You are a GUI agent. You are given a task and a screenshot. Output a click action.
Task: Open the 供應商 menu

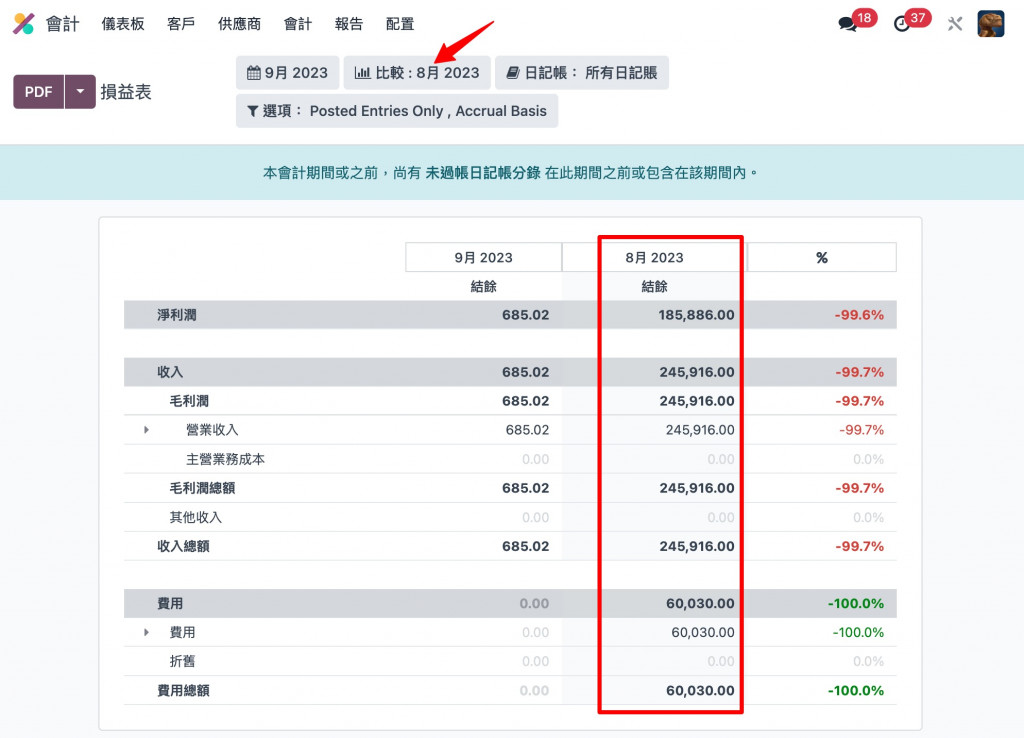(x=239, y=24)
